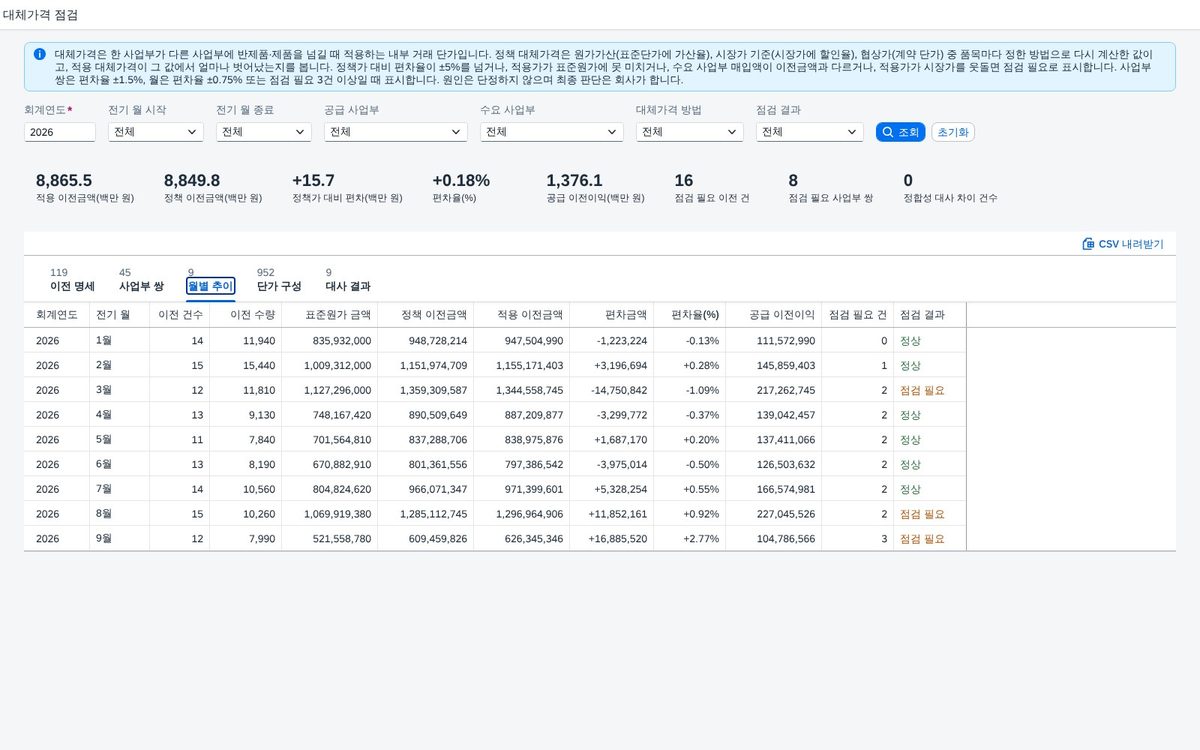The height and width of the screenshot is (750, 1200).
Task: Click the 9월 row month cell
Action: [120, 538]
